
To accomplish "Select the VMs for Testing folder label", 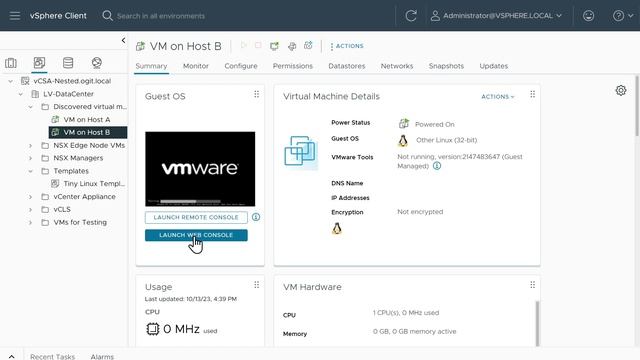I will [80, 222].
